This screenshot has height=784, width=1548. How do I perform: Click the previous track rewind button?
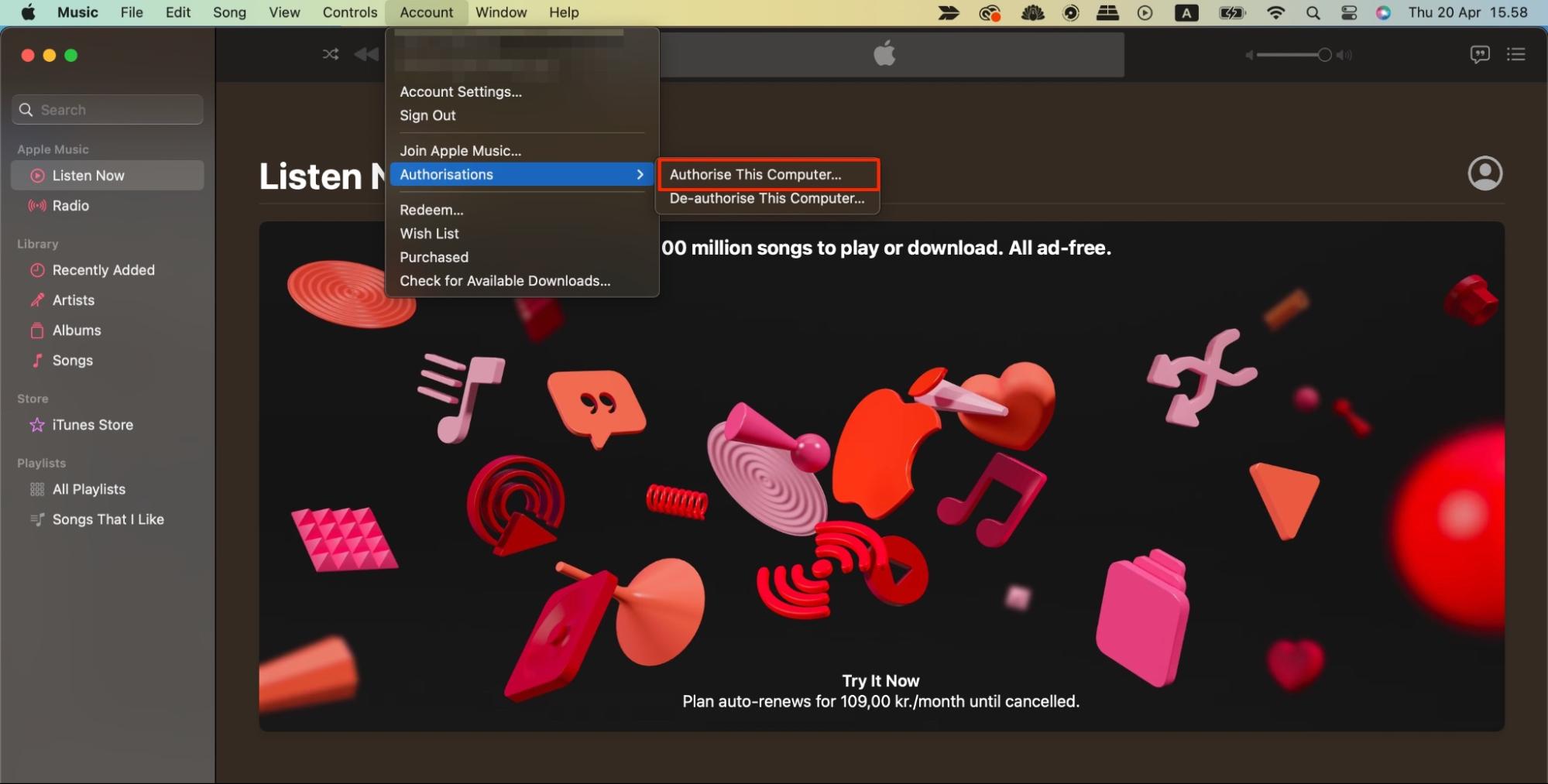(367, 54)
